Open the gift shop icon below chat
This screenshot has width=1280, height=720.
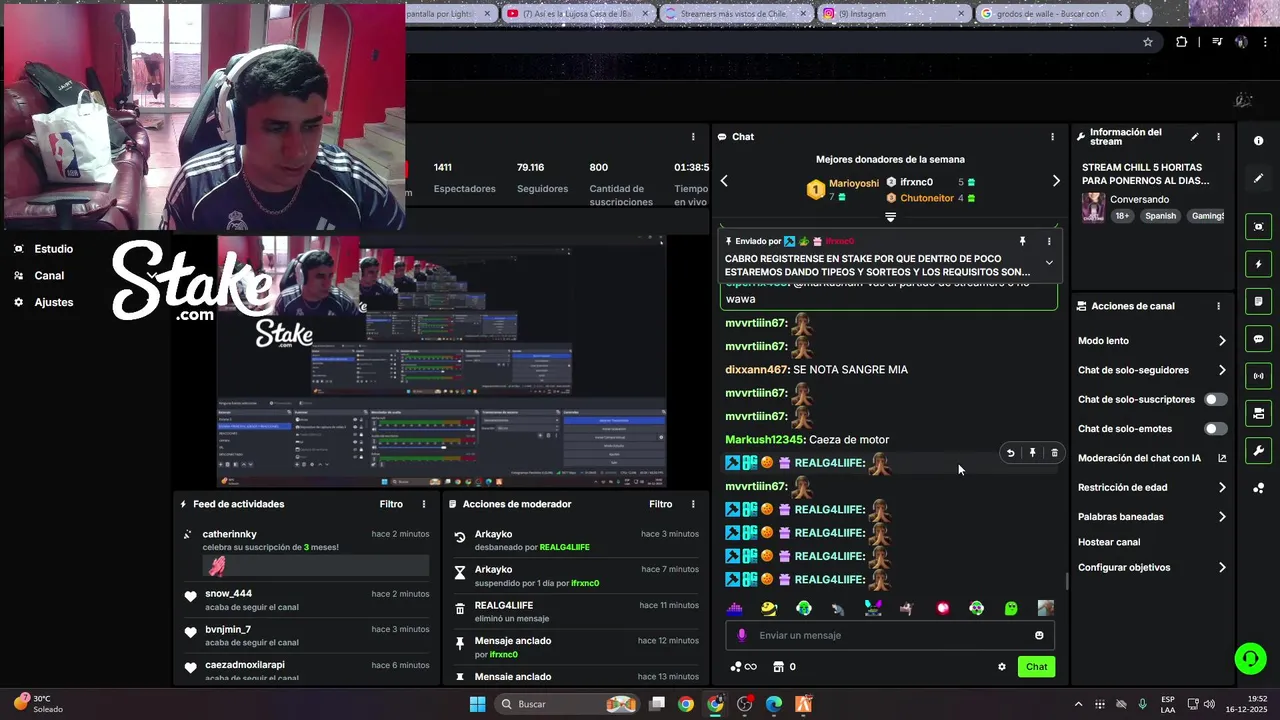point(778,667)
